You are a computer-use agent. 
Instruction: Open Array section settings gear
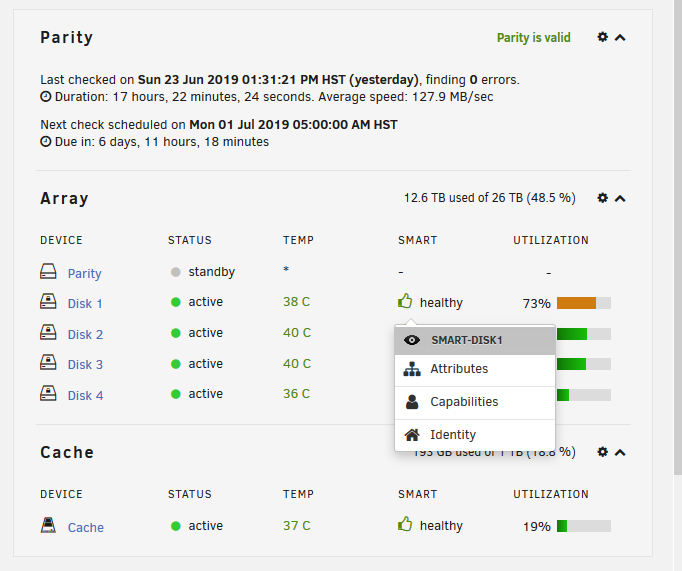(602, 198)
